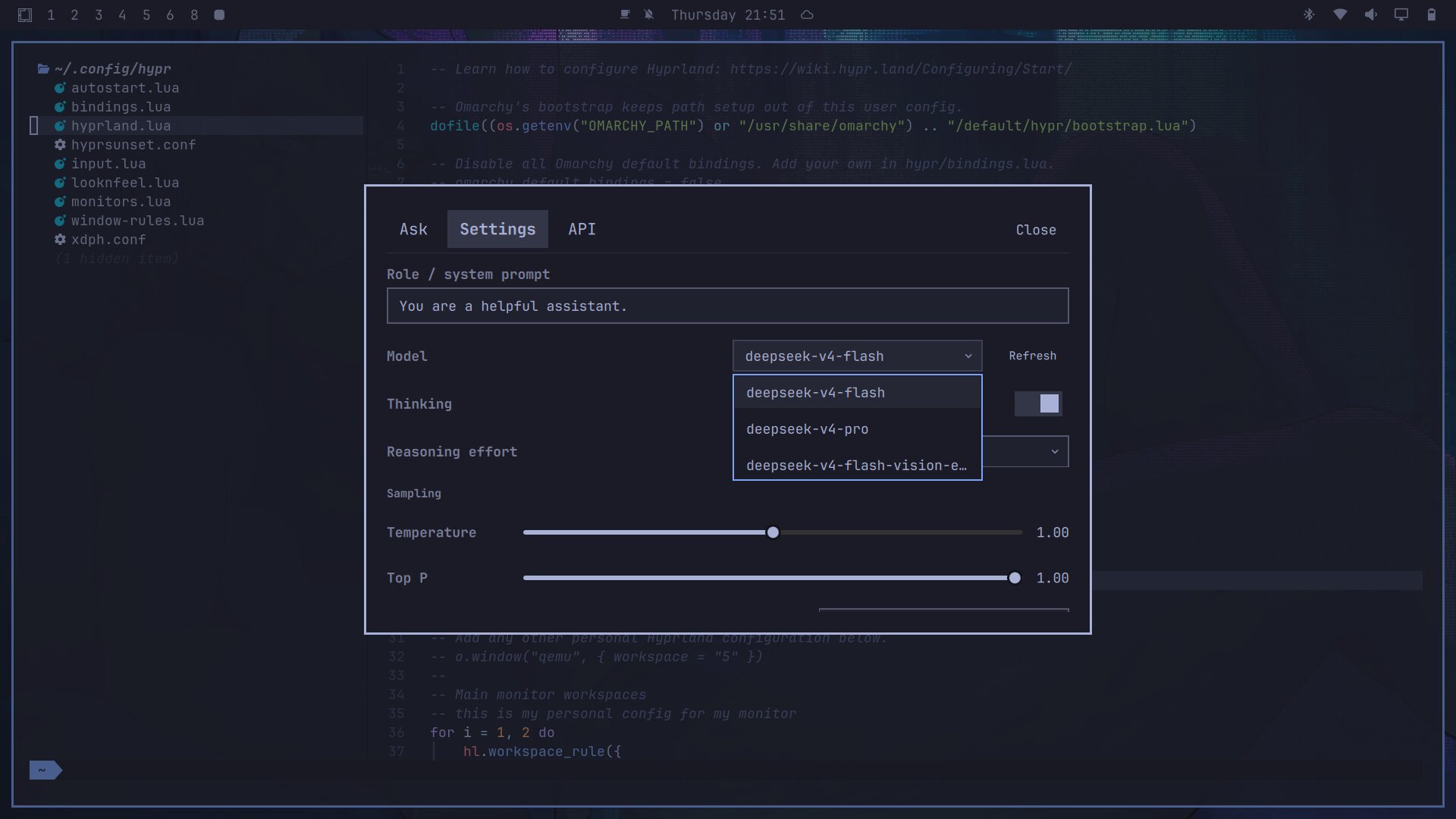Open looknfeel.lua in the file tree
This screenshot has height=819, width=1456.
click(125, 183)
